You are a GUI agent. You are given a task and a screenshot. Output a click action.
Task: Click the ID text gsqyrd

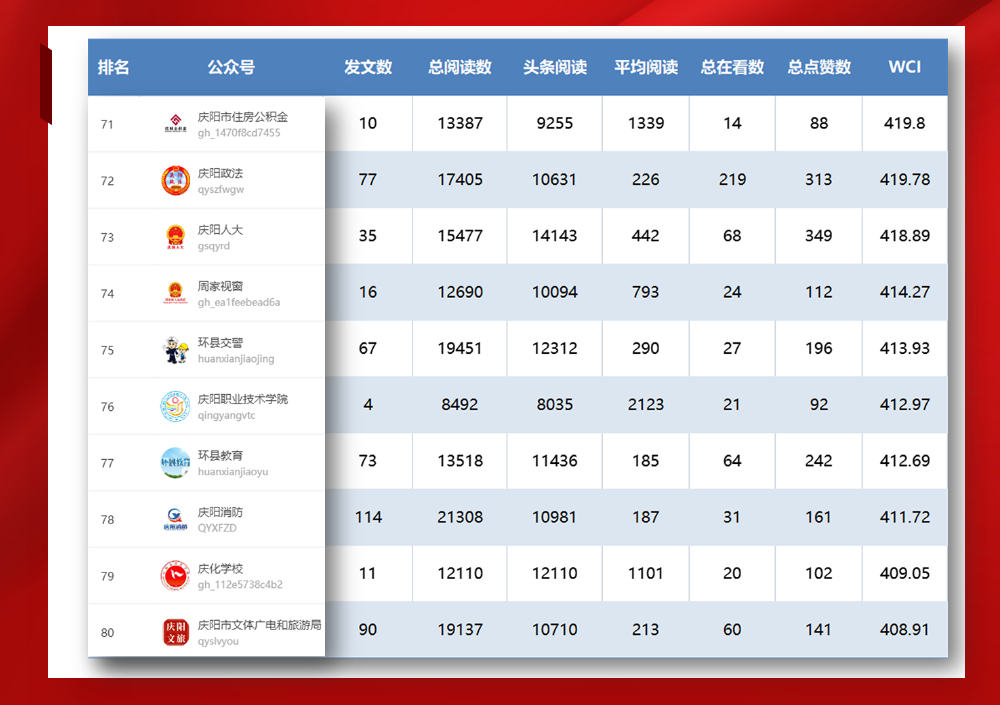coord(214,246)
